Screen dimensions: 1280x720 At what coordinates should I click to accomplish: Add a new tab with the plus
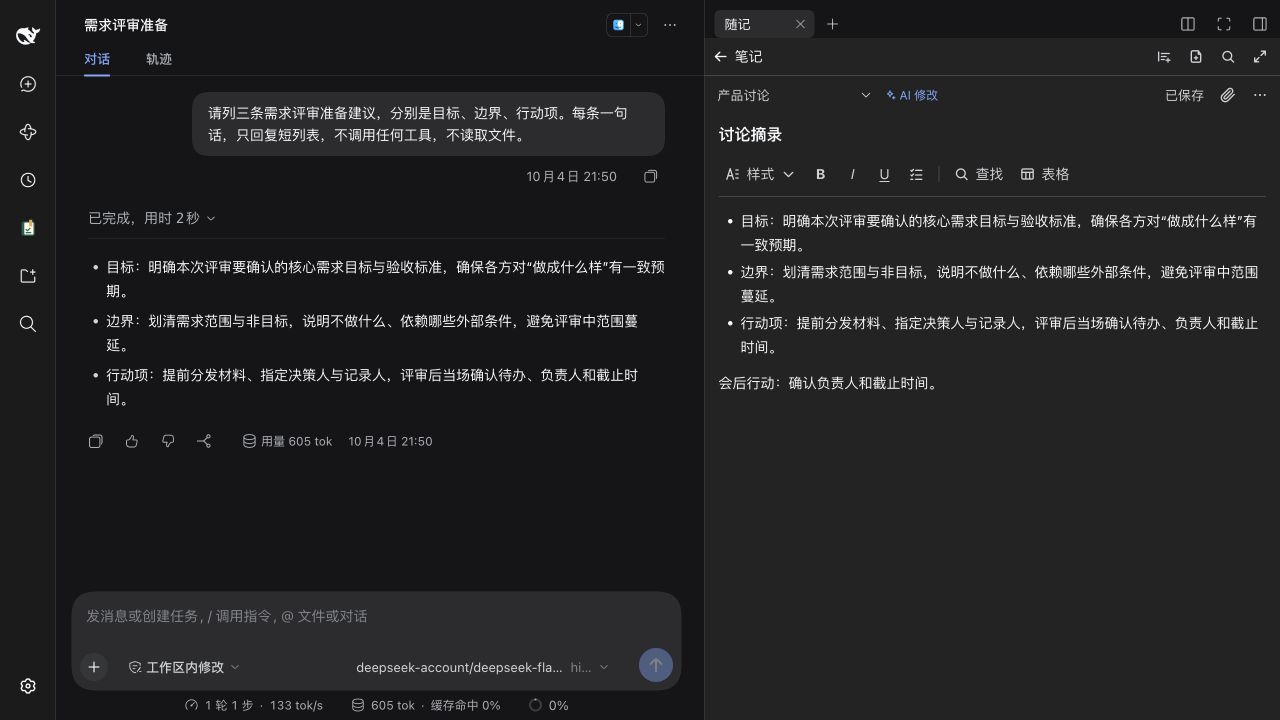pos(832,24)
